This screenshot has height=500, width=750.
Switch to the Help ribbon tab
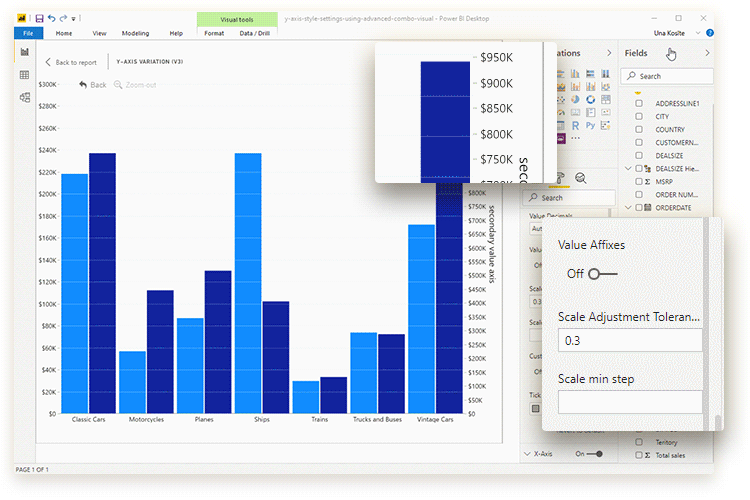coord(176,33)
